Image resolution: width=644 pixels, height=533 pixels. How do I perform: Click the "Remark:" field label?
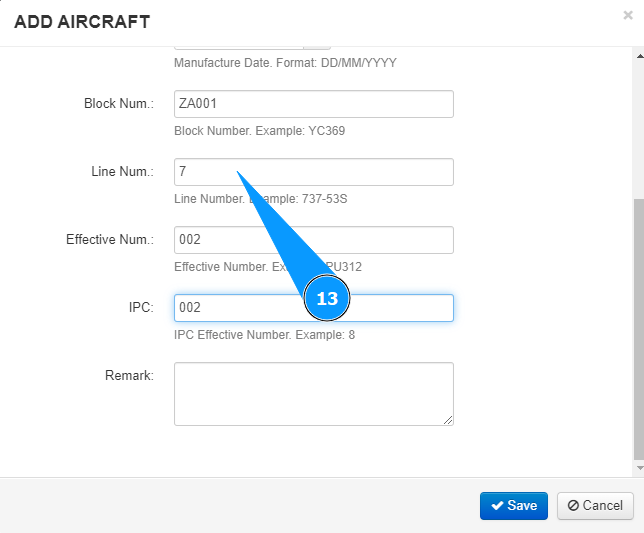pos(129,376)
